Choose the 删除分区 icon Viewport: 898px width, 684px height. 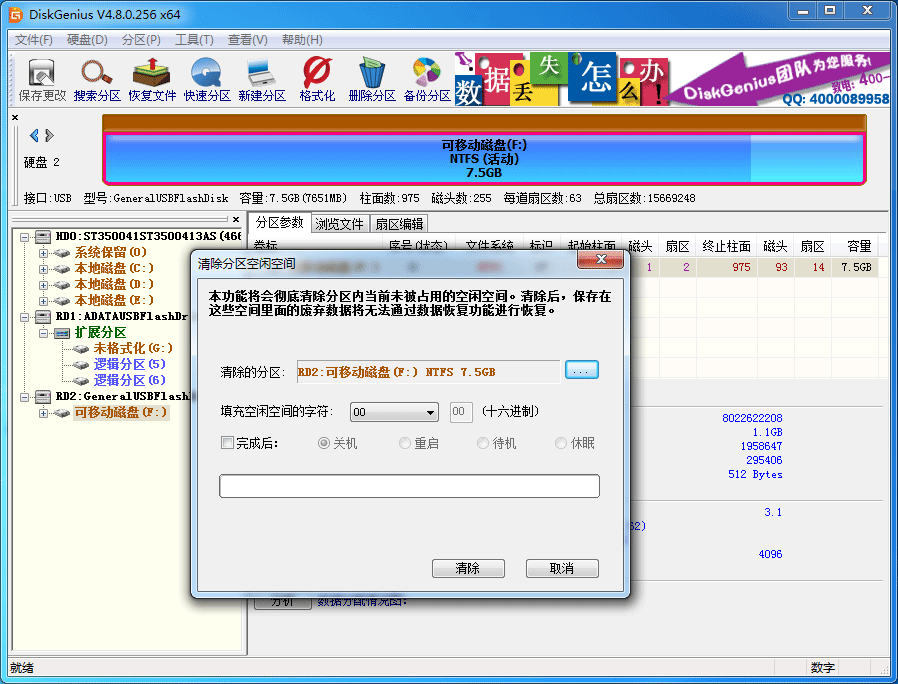(x=371, y=79)
